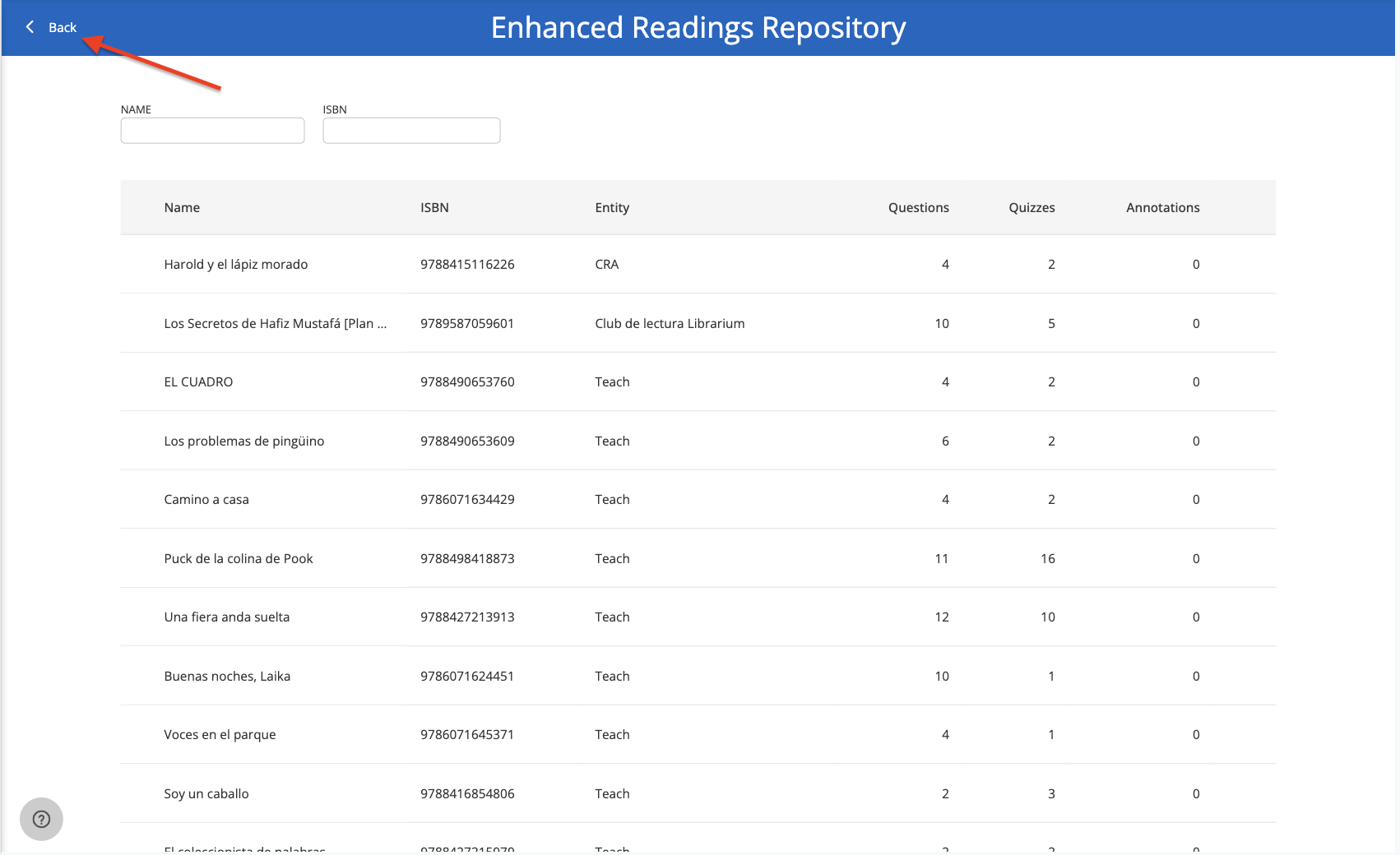
Task: Click ISBN 9788490653609
Action: click(467, 441)
